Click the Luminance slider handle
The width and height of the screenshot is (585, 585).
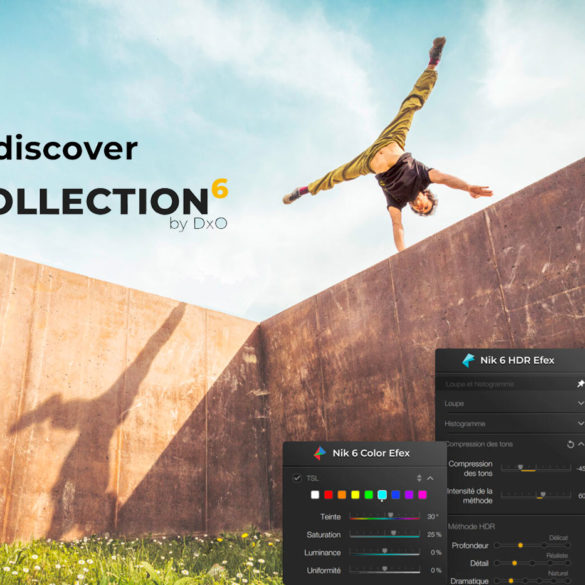pos(384,551)
